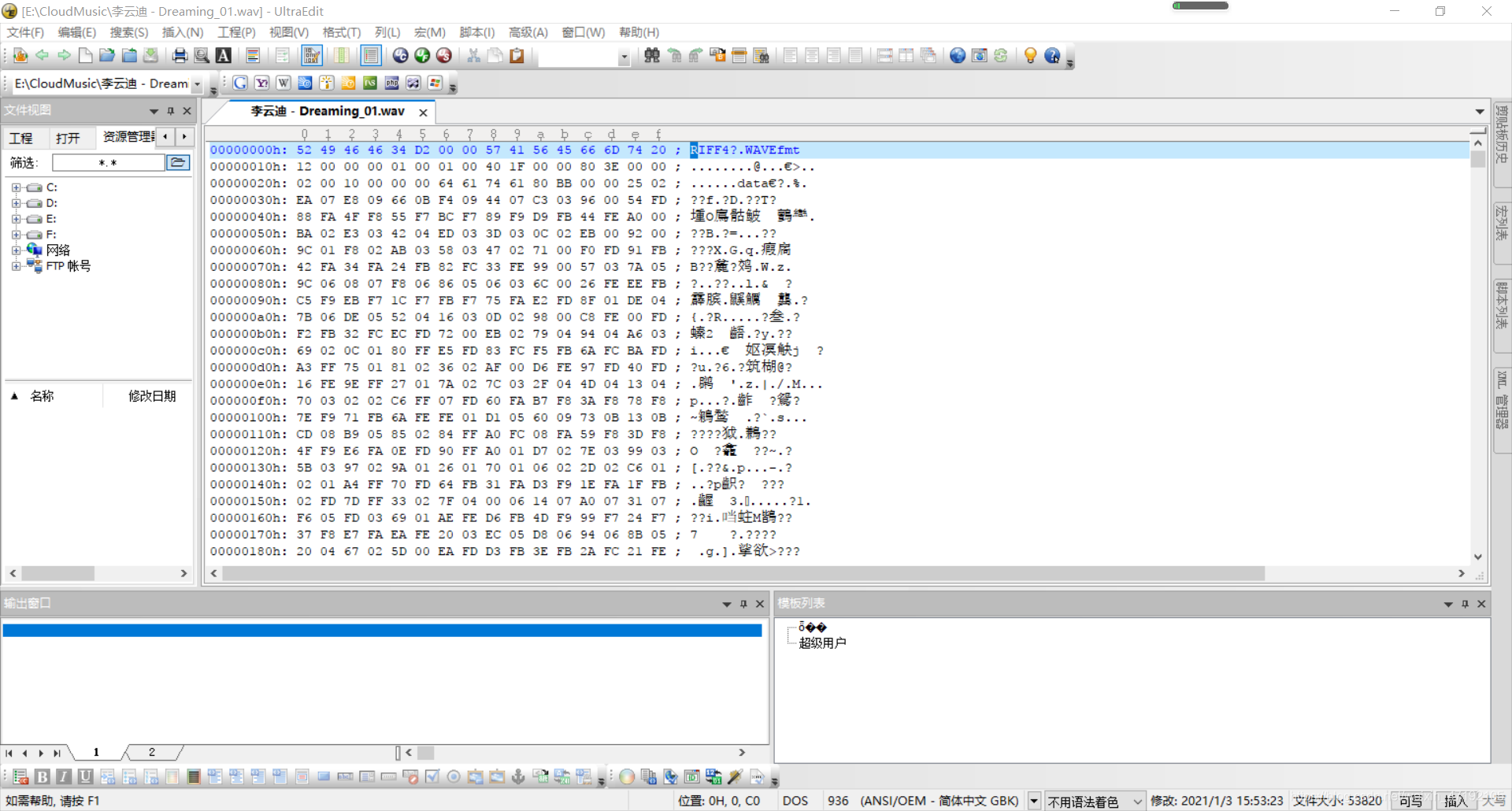Click the filter browse button next to 筛选

coord(179,162)
